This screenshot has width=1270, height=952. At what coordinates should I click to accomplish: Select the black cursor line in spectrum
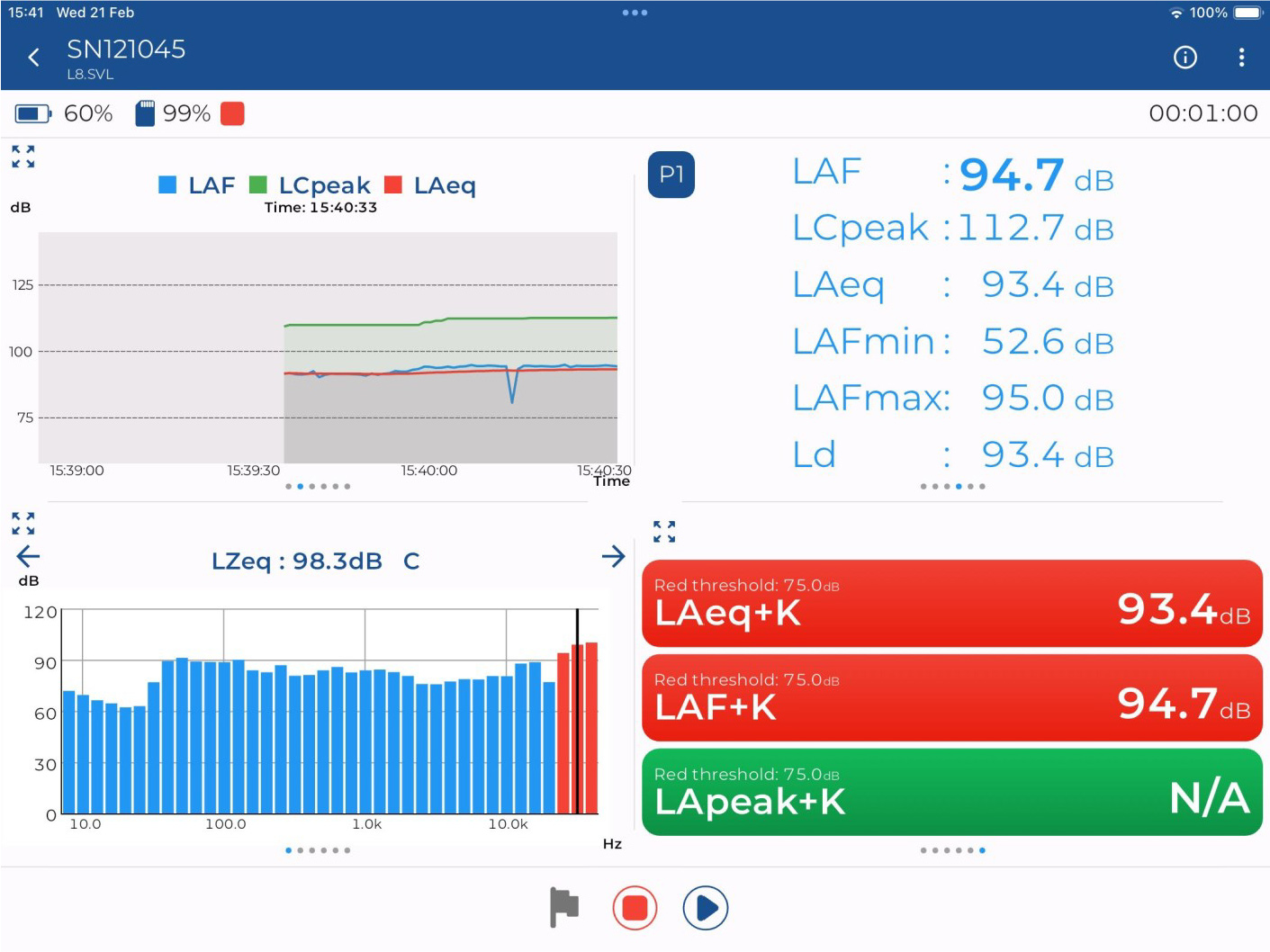pos(577,711)
